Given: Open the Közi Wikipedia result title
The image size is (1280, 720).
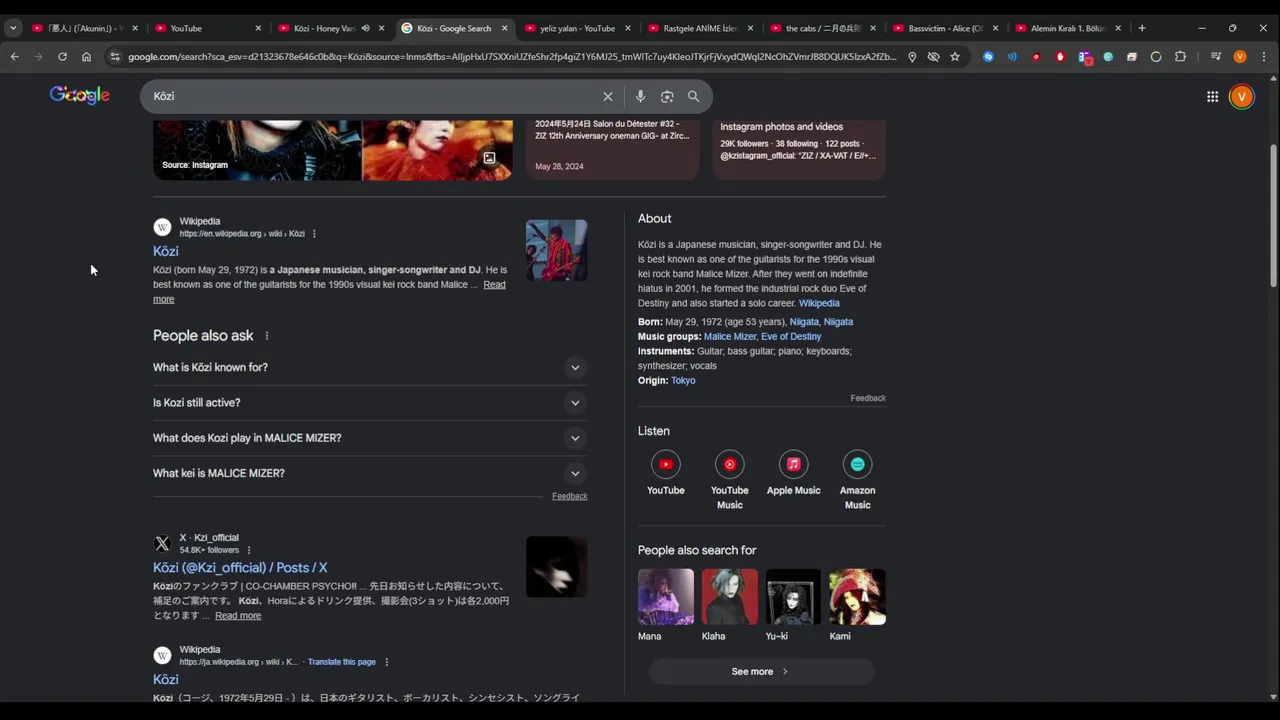Looking at the screenshot, I should pyautogui.click(x=166, y=251).
